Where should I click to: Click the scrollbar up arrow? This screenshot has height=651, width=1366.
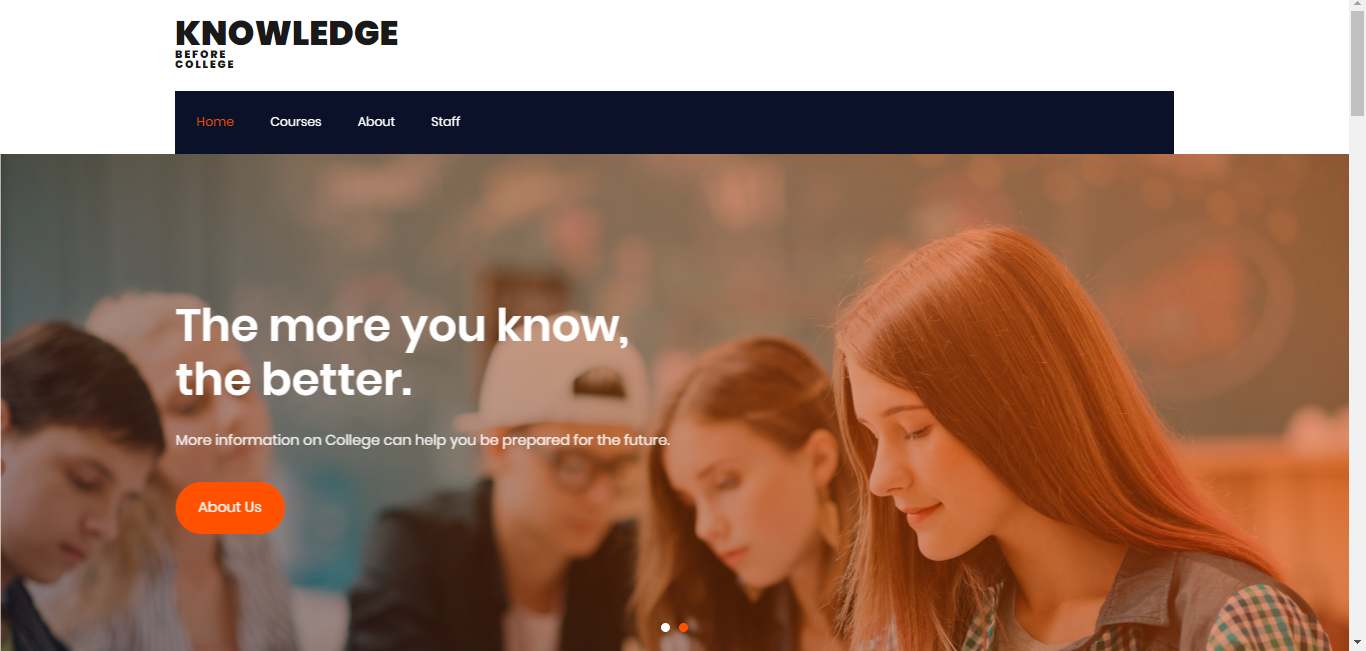(1357, 8)
